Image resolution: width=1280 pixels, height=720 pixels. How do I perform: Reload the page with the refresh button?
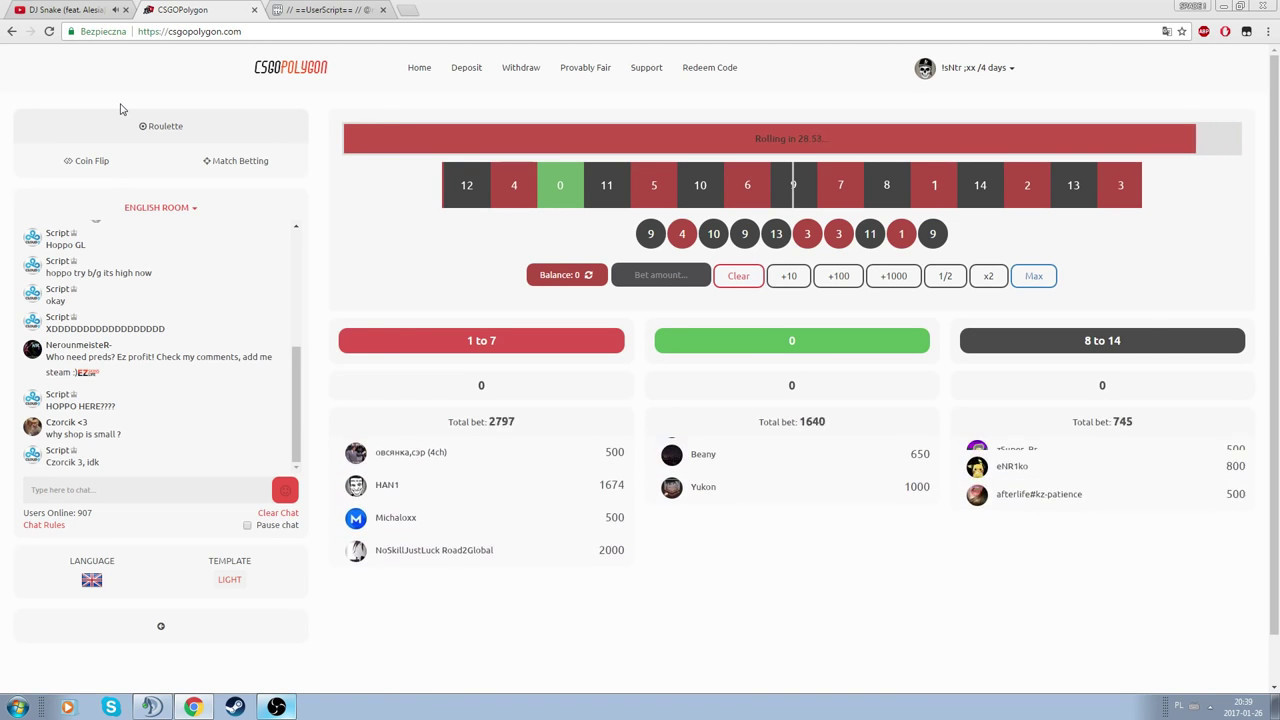point(49,31)
